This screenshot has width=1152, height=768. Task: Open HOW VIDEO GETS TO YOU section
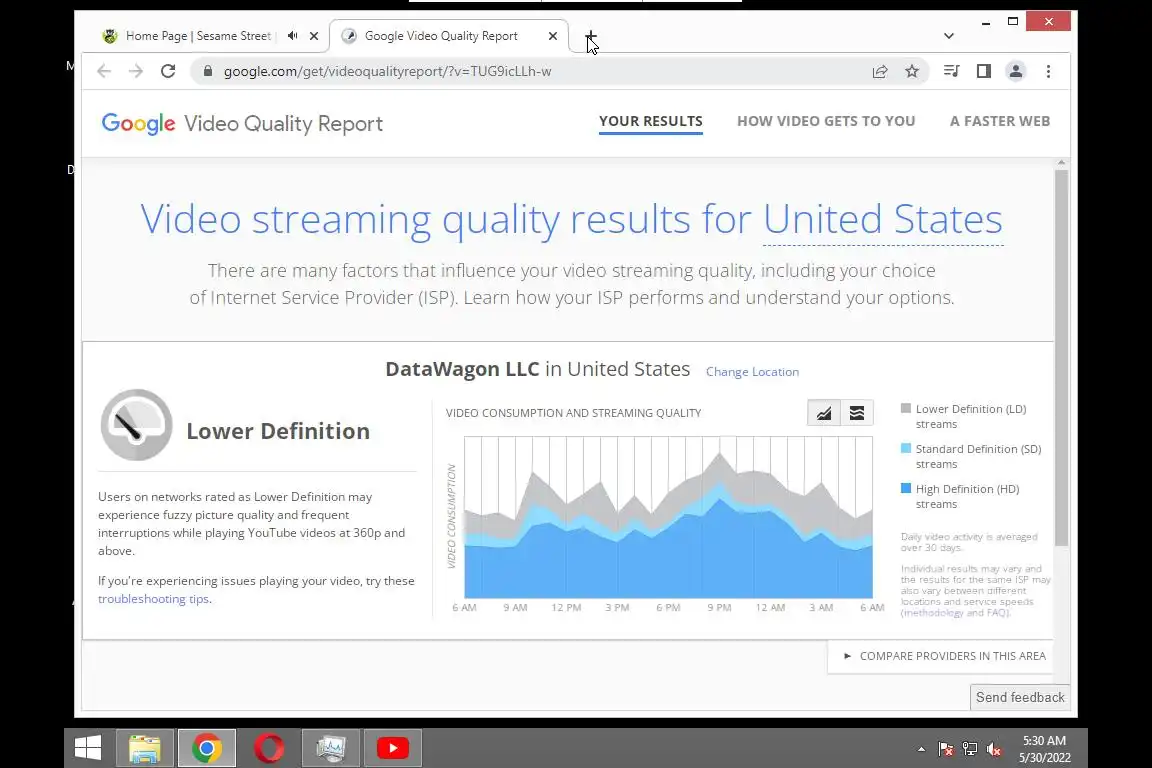click(x=826, y=121)
